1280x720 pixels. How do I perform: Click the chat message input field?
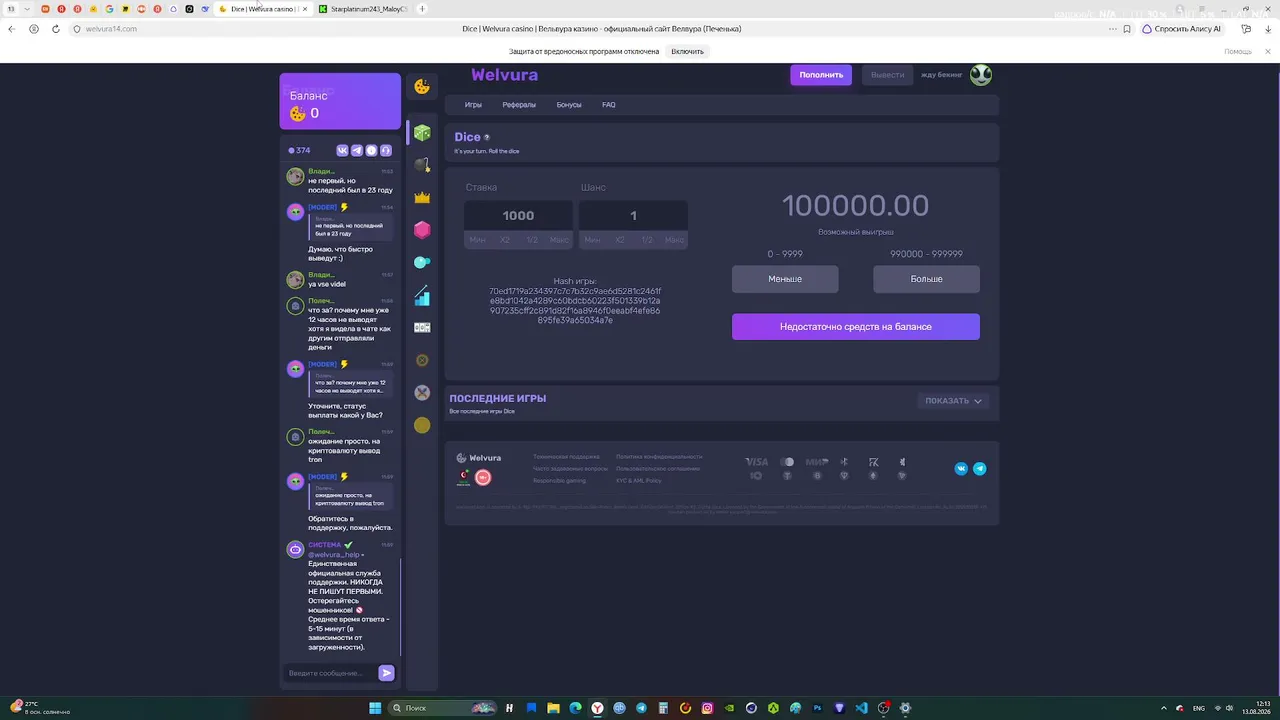331,673
